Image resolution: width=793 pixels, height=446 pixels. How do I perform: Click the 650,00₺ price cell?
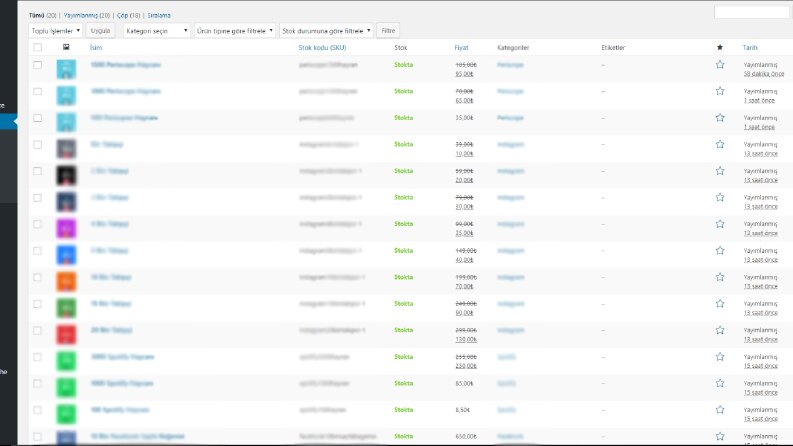[x=466, y=436]
